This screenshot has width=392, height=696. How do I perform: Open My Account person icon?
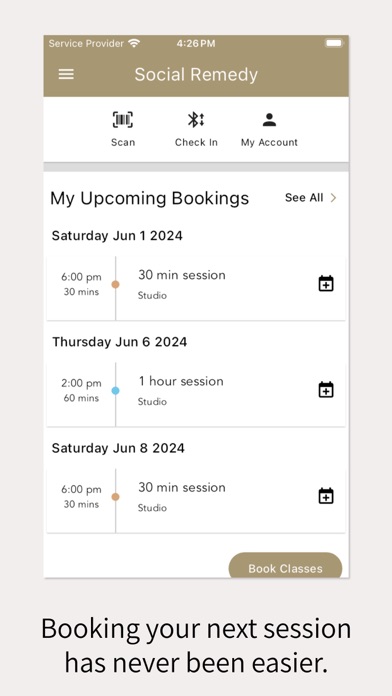click(269, 120)
